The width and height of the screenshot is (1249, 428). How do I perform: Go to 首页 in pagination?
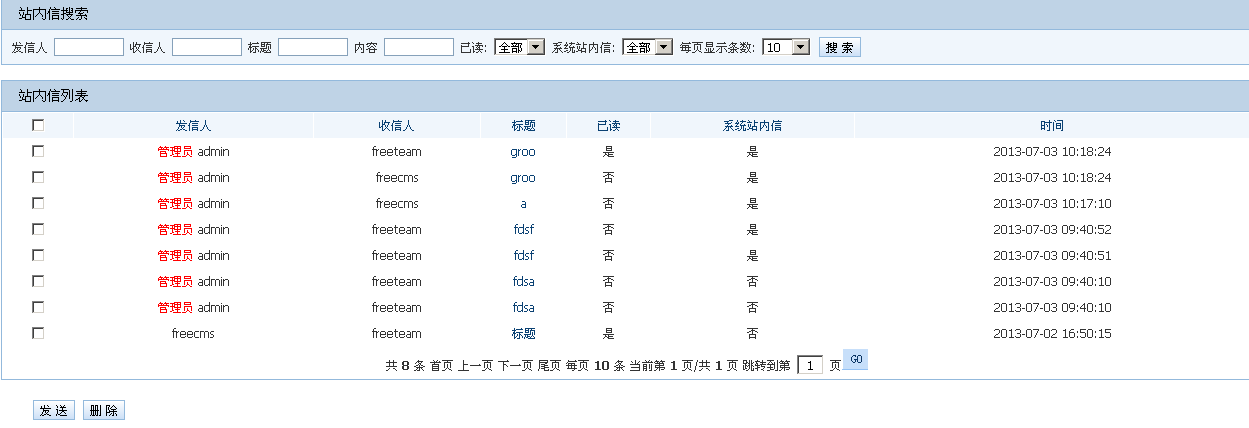[x=441, y=366]
